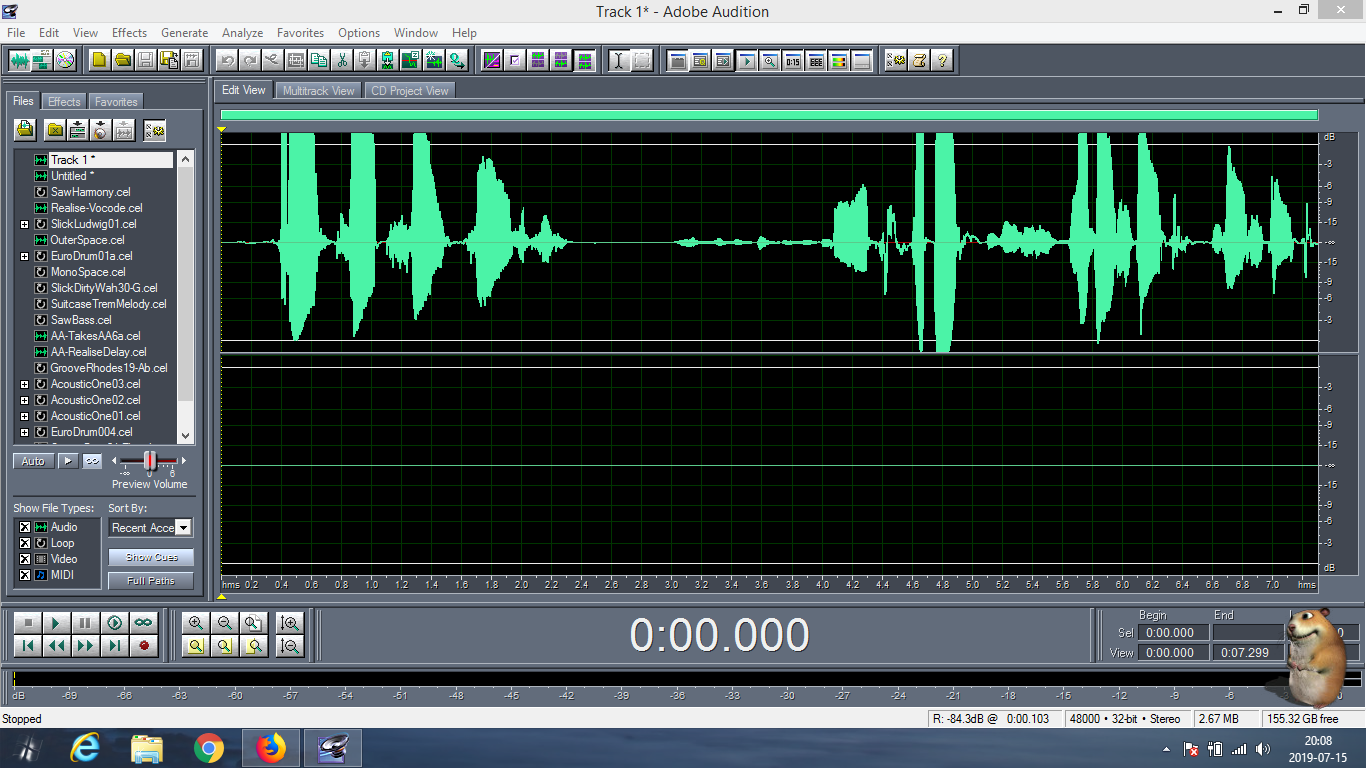
Task: Select the Time Selection I-beam tool
Action: [x=619, y=60]
